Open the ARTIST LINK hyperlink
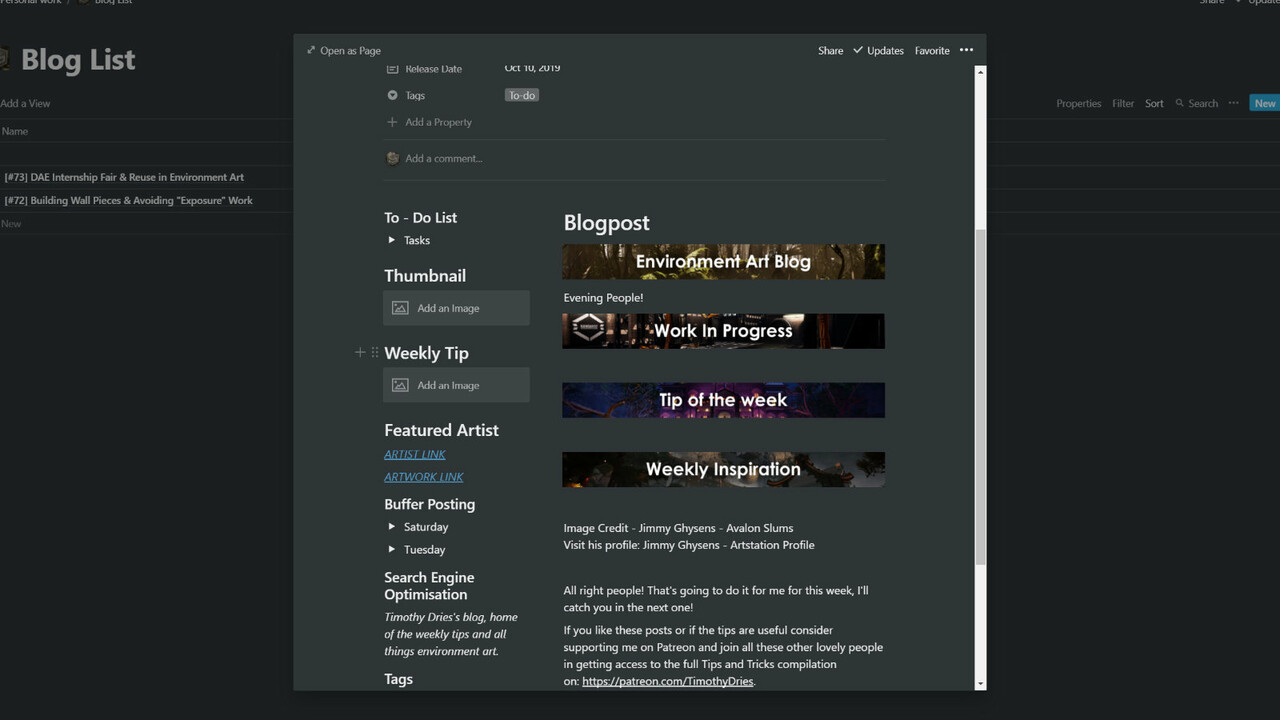The height and width of the screenshot is (720, 1280). (x=415, y=454)
